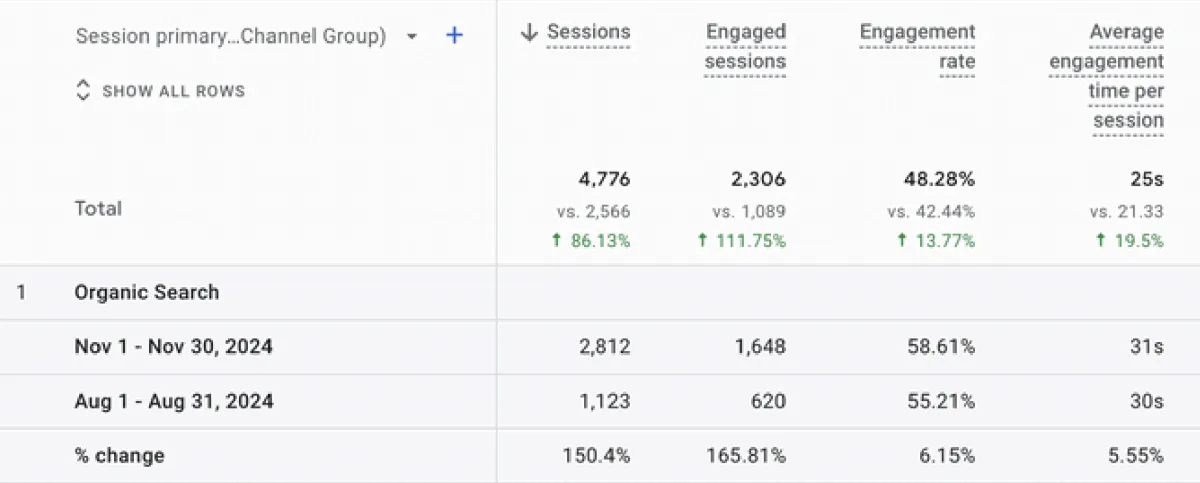This screenshot has height=483, width=1200.
Task: Click the % change row label
Action: (120, 456)
